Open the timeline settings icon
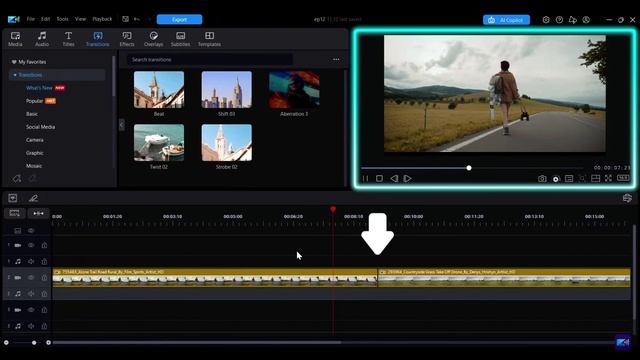Viewport: 640px width, 360px height. (627, 198)
